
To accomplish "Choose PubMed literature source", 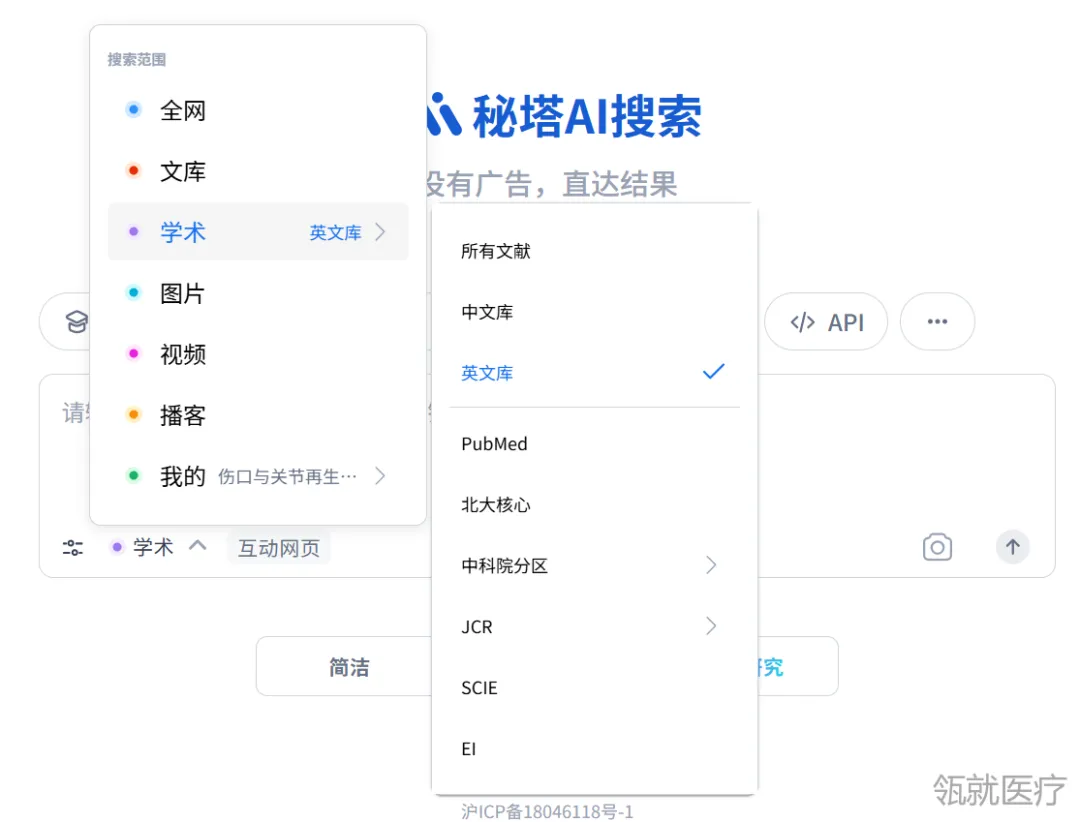I will pyautogui.click(x=594, y=444).
